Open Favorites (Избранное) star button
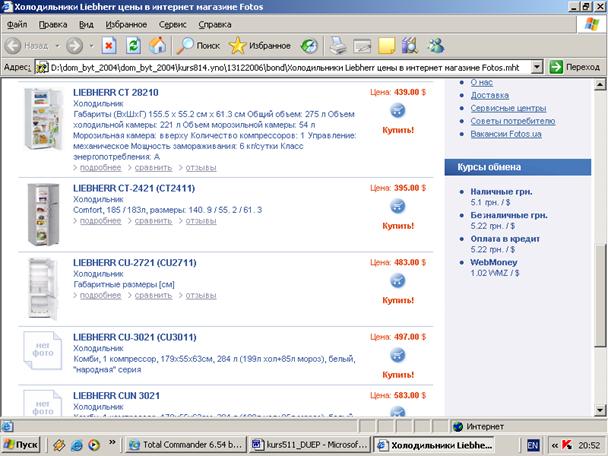The width and height of the screenshot is (608, 456). [259, 45]
